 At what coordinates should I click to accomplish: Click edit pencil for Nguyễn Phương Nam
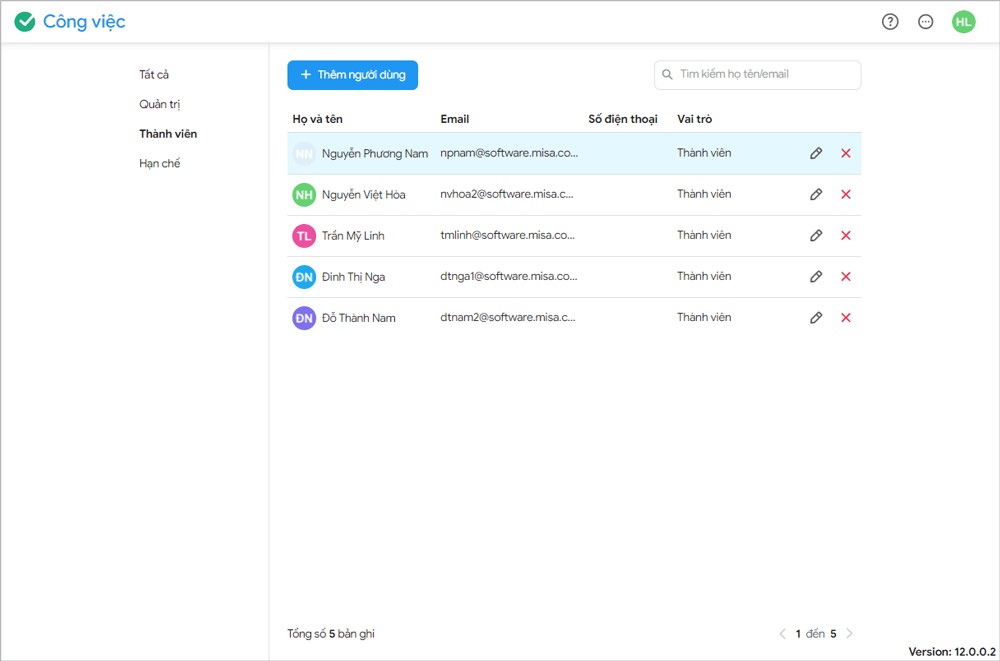(816, 153)
